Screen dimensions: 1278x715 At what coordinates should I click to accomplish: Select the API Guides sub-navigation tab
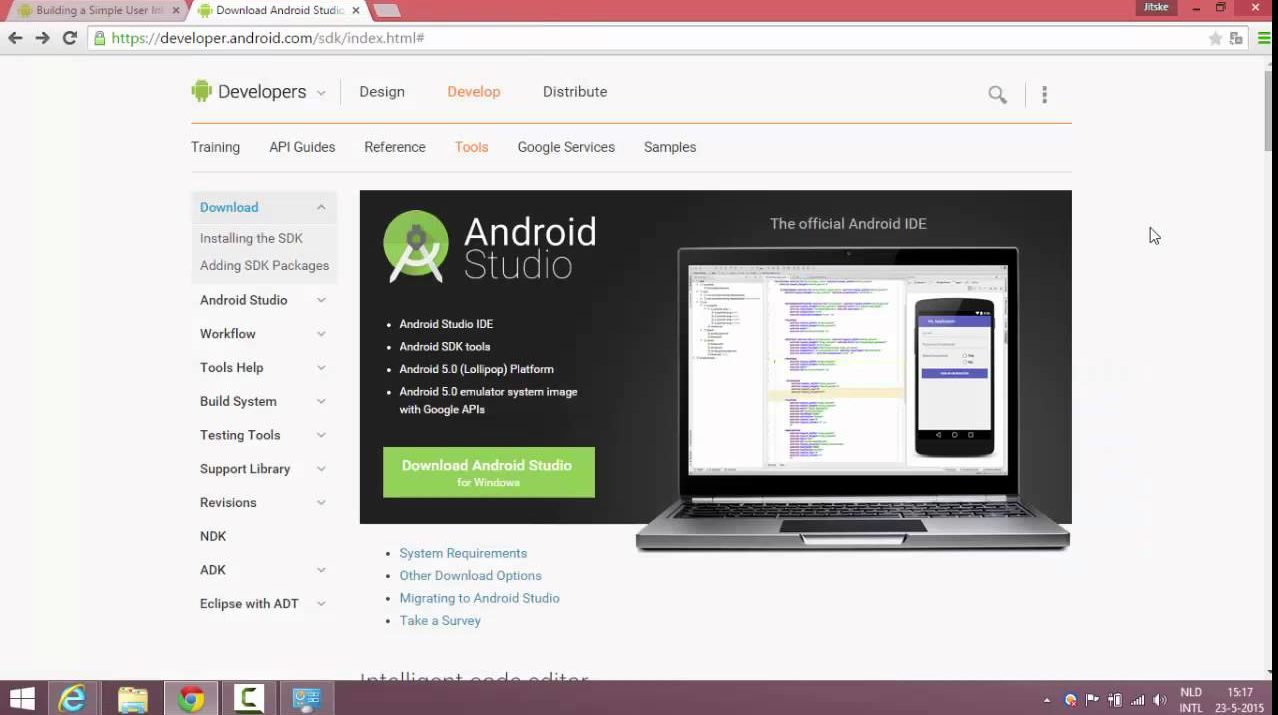[x=302, y=147]
